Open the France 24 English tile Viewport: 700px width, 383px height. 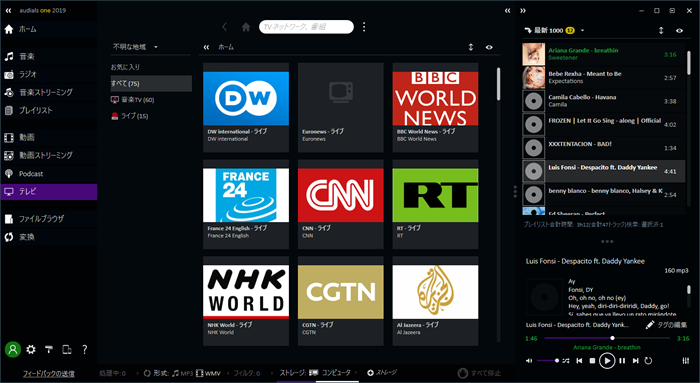pos(246,204)
